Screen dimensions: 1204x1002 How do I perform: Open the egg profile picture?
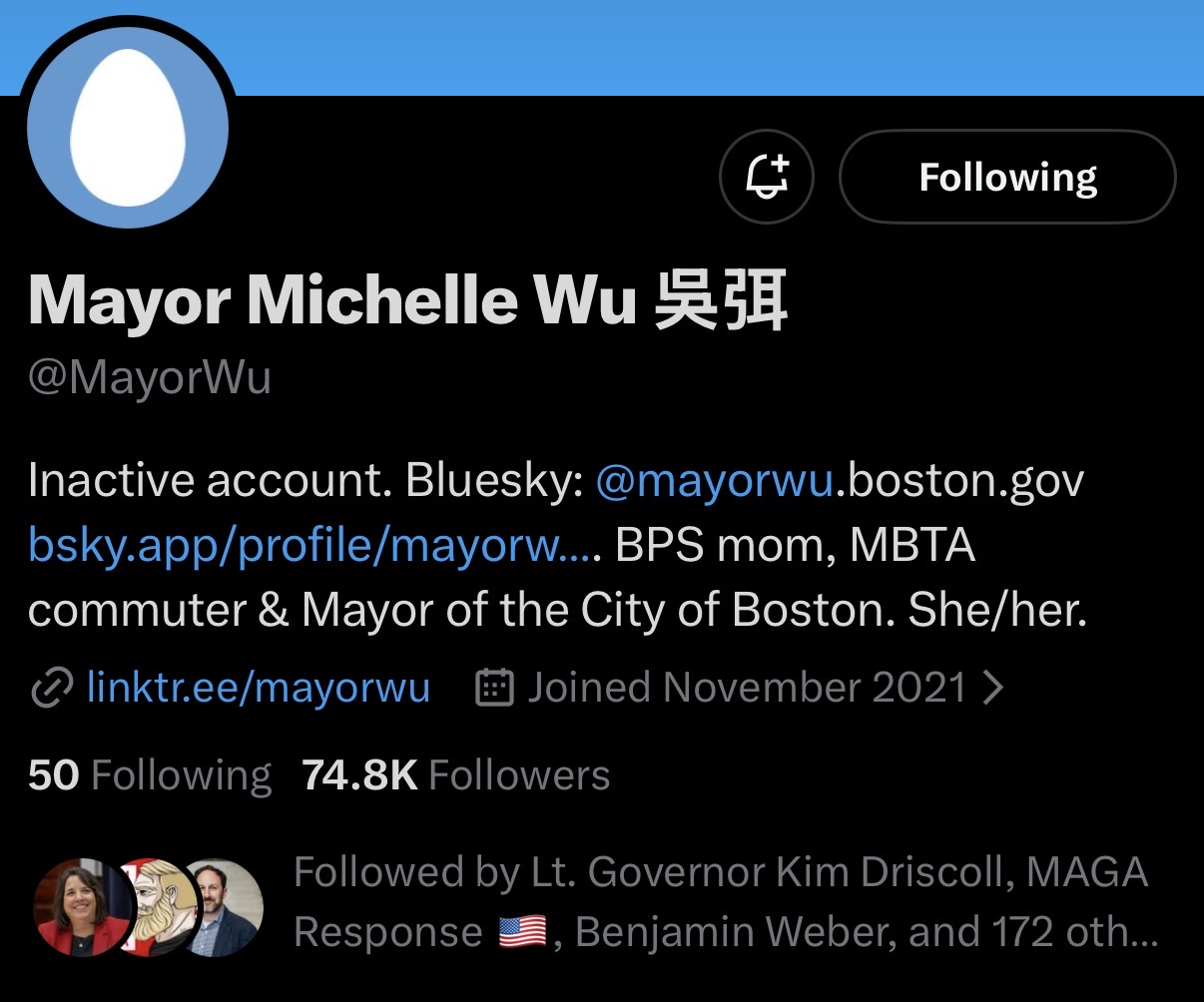pos(128,128)
